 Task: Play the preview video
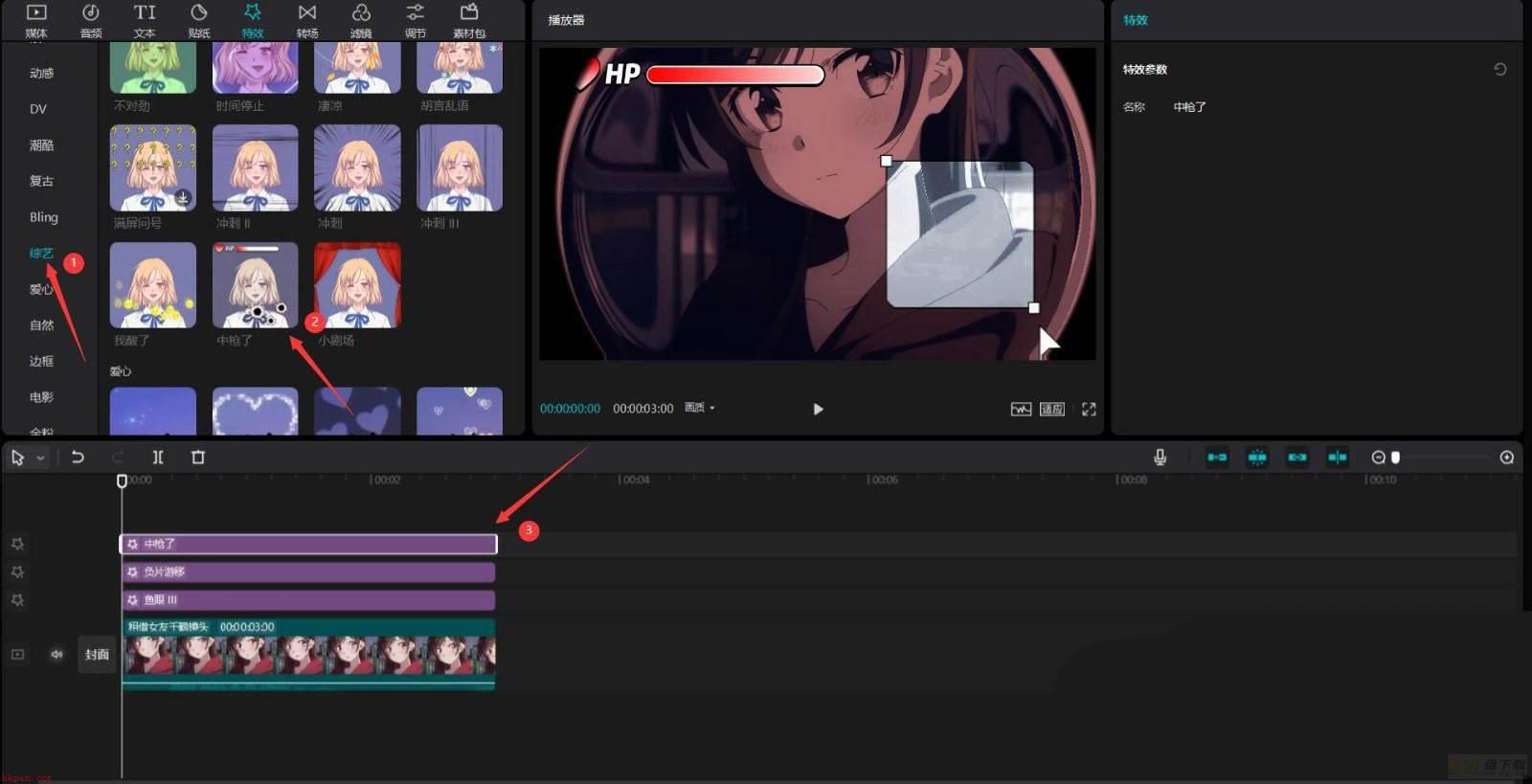click(818, 409)
